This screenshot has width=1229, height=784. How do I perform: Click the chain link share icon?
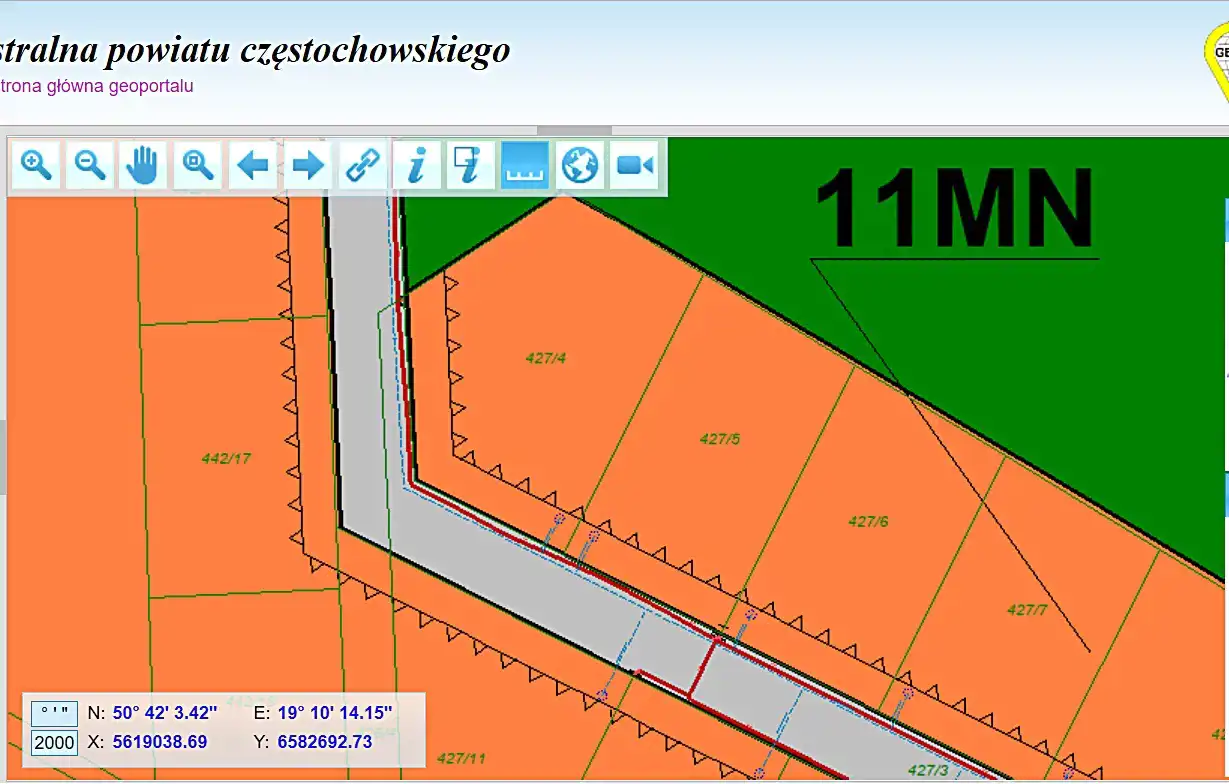coord(362,165)
